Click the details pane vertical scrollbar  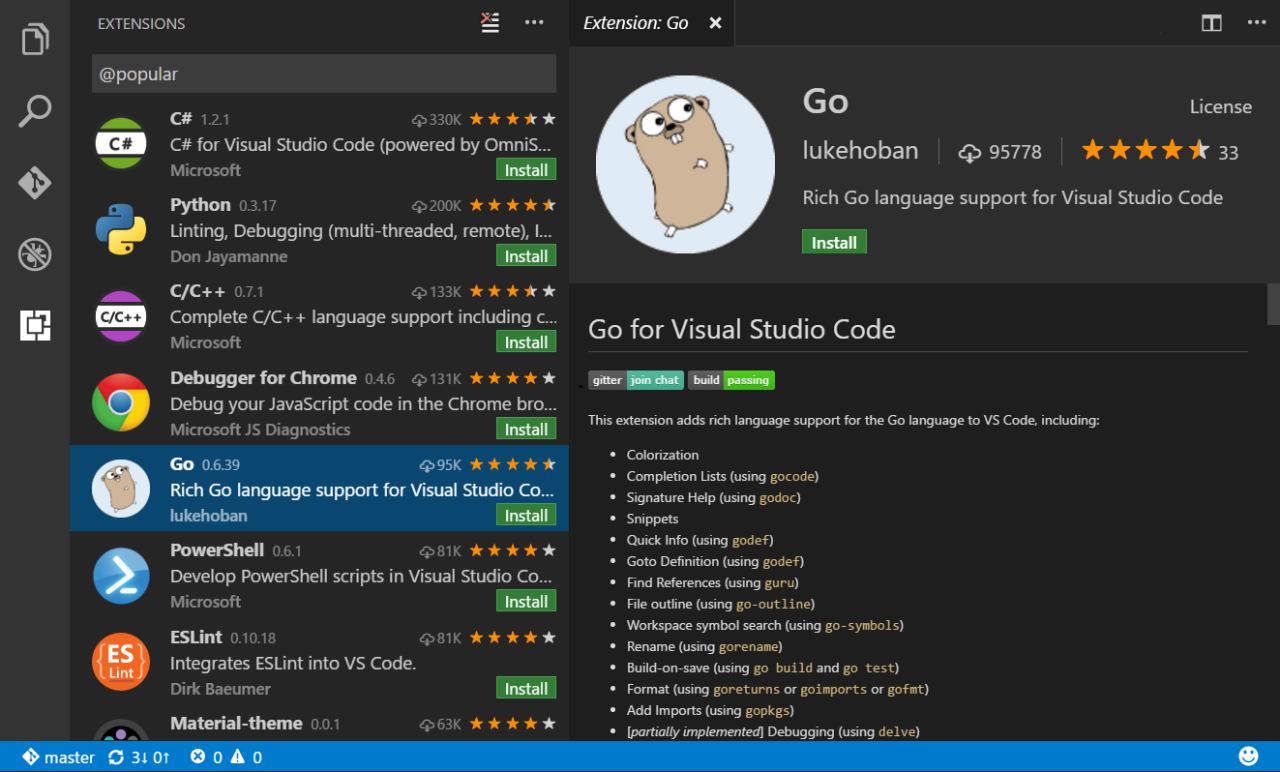(1273, 304)
